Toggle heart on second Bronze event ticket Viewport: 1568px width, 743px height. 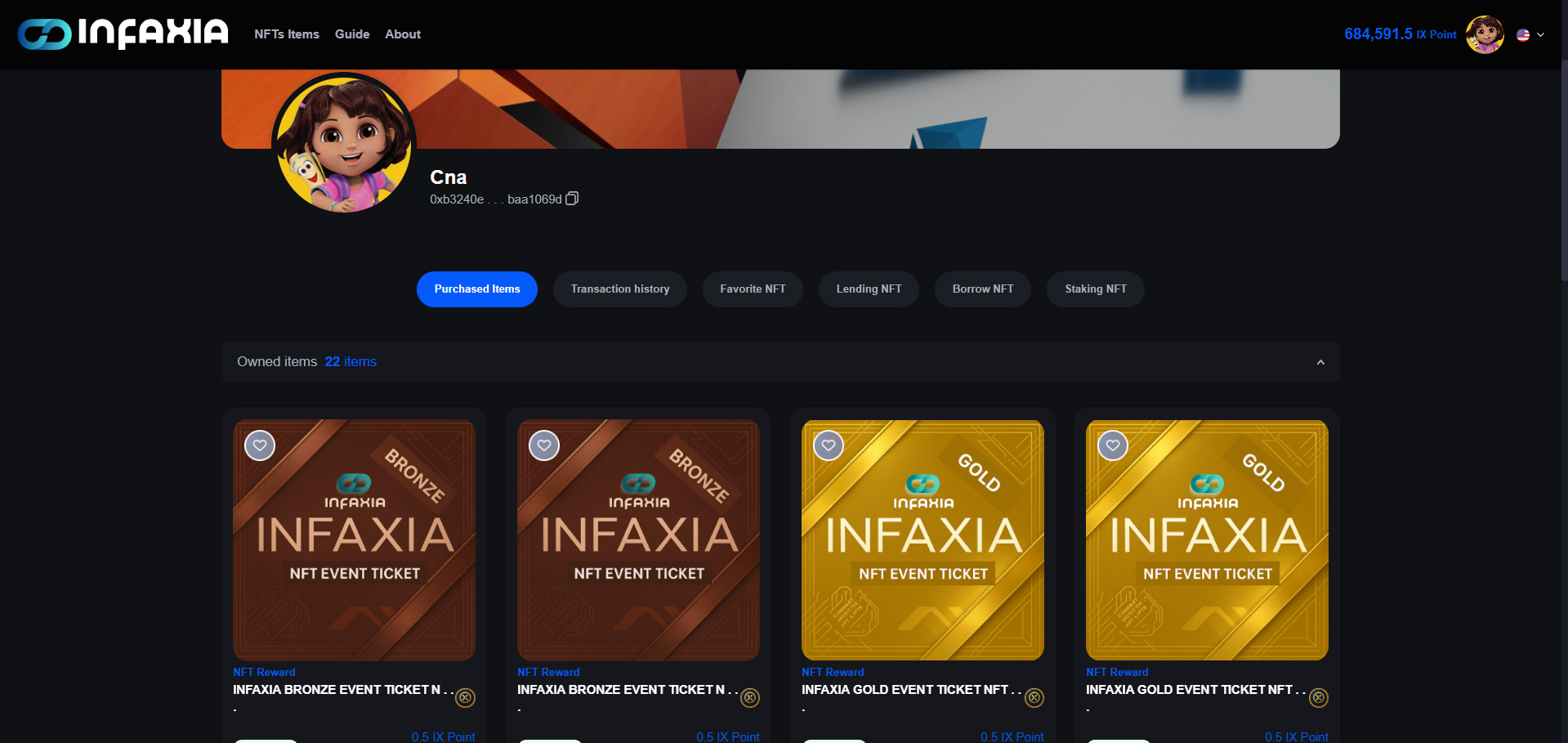(x=544, y=445)
